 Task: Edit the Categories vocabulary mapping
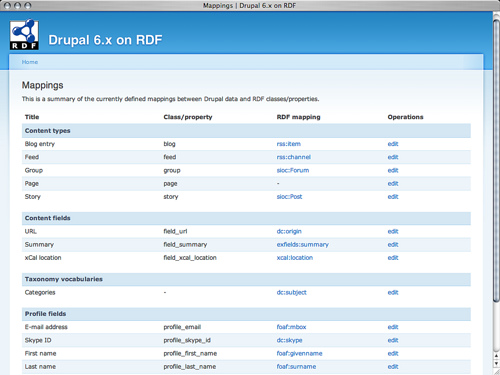click(x=393, y=292)
